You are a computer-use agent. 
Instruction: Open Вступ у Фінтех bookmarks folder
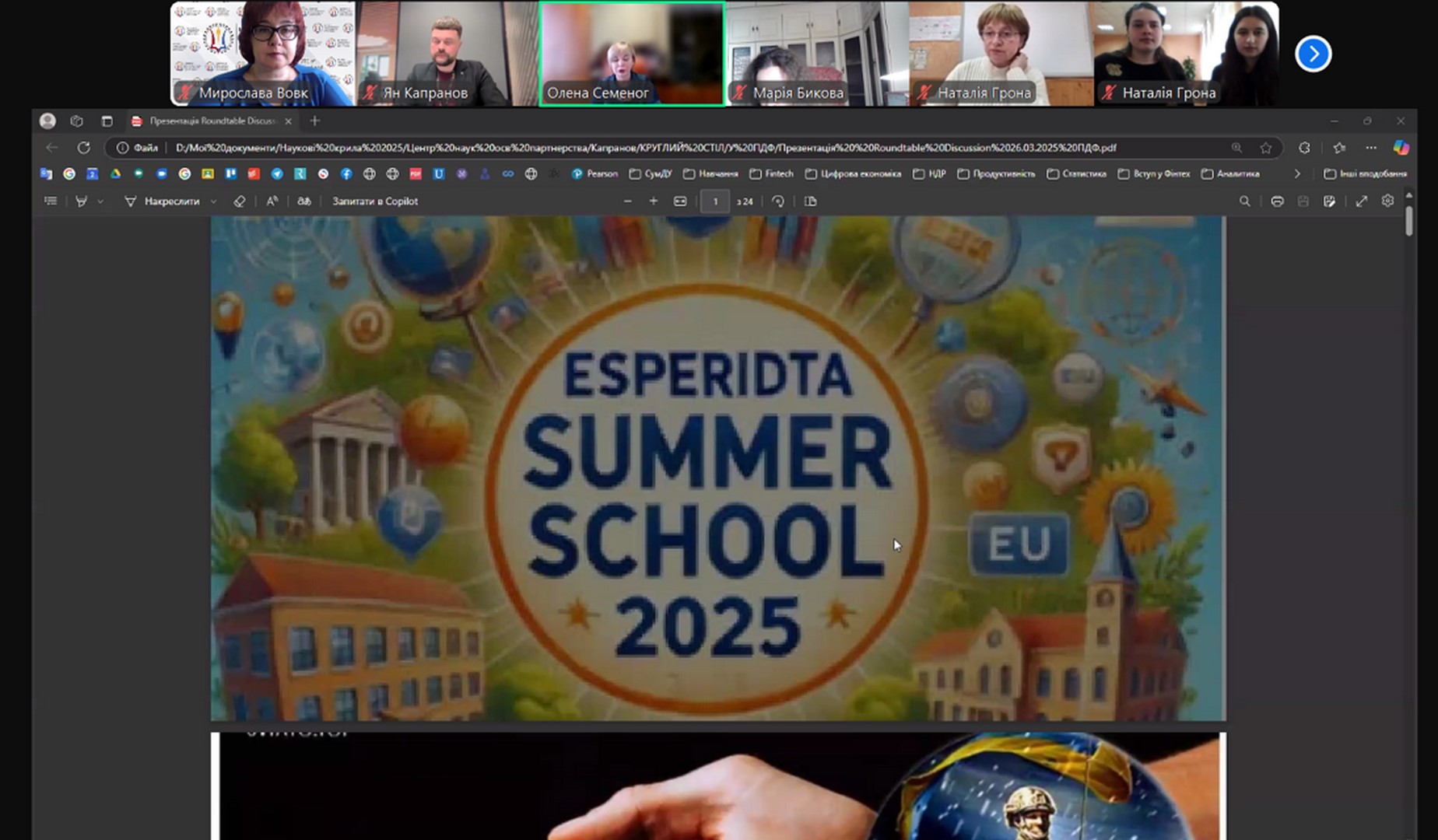pyautogui.click(x=1154, y=174)
